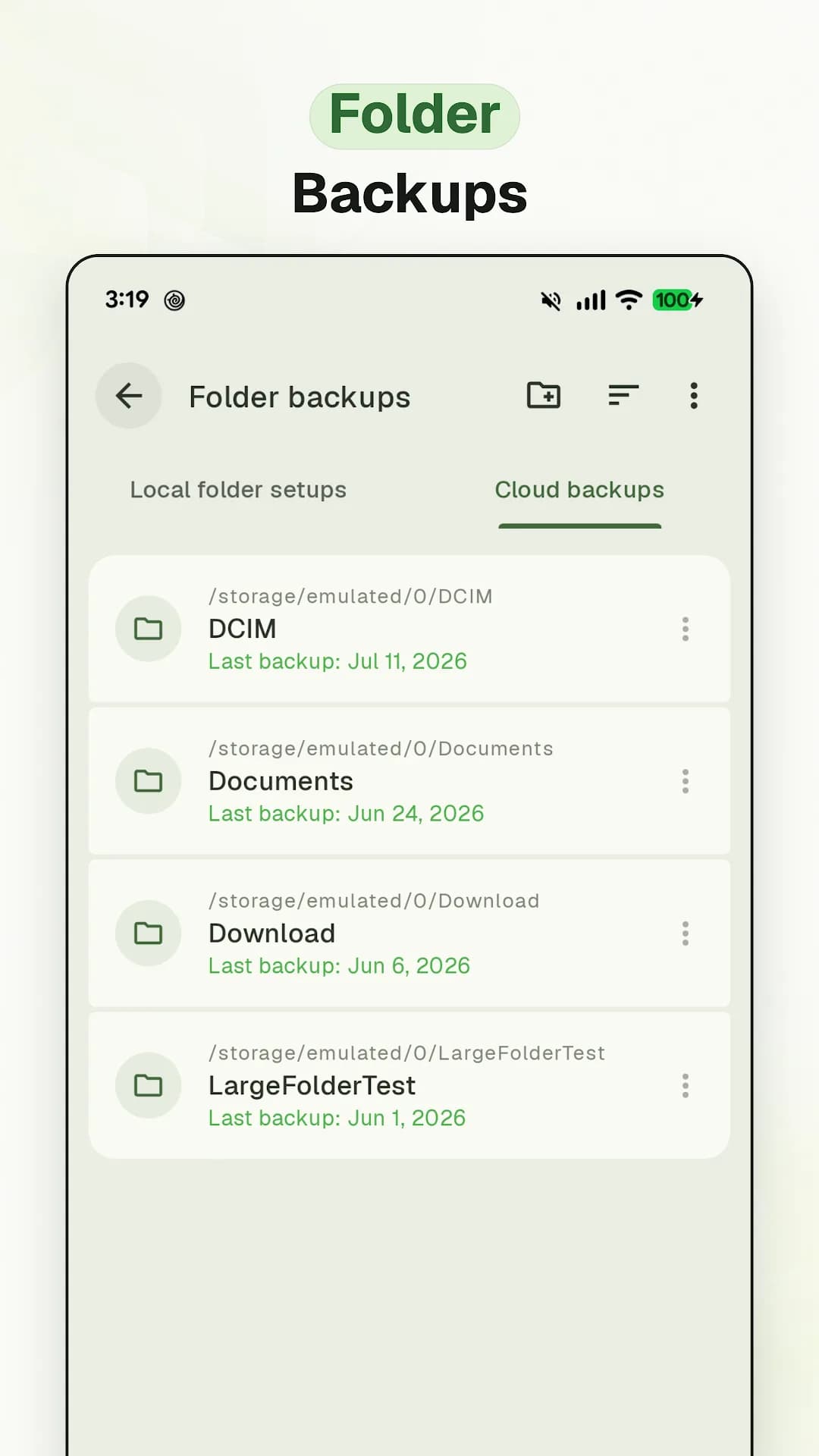This screenshot has width=819, height=1456.
Task: Tap the battery 100 indicator
Action: click(x=678, y=300)
